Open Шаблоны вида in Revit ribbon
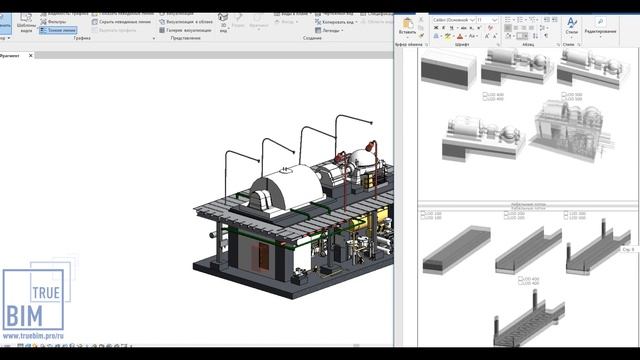Image resolution: width=640 pixels, height=360 pixels. 26,23
